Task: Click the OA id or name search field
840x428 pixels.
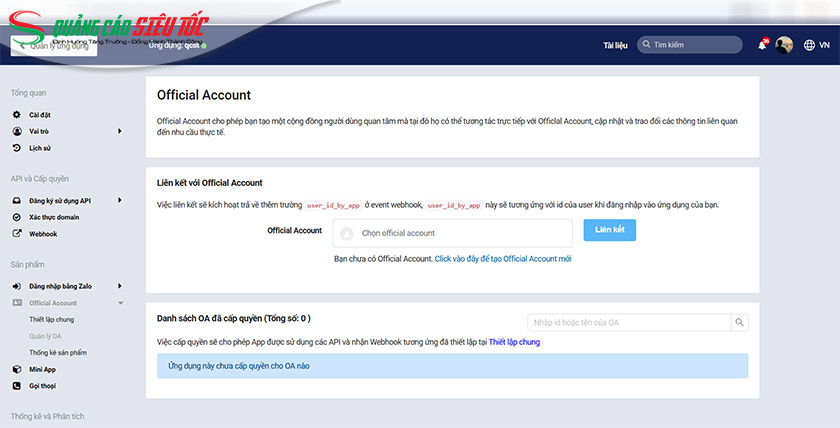Action: click(x=628, y=322)
